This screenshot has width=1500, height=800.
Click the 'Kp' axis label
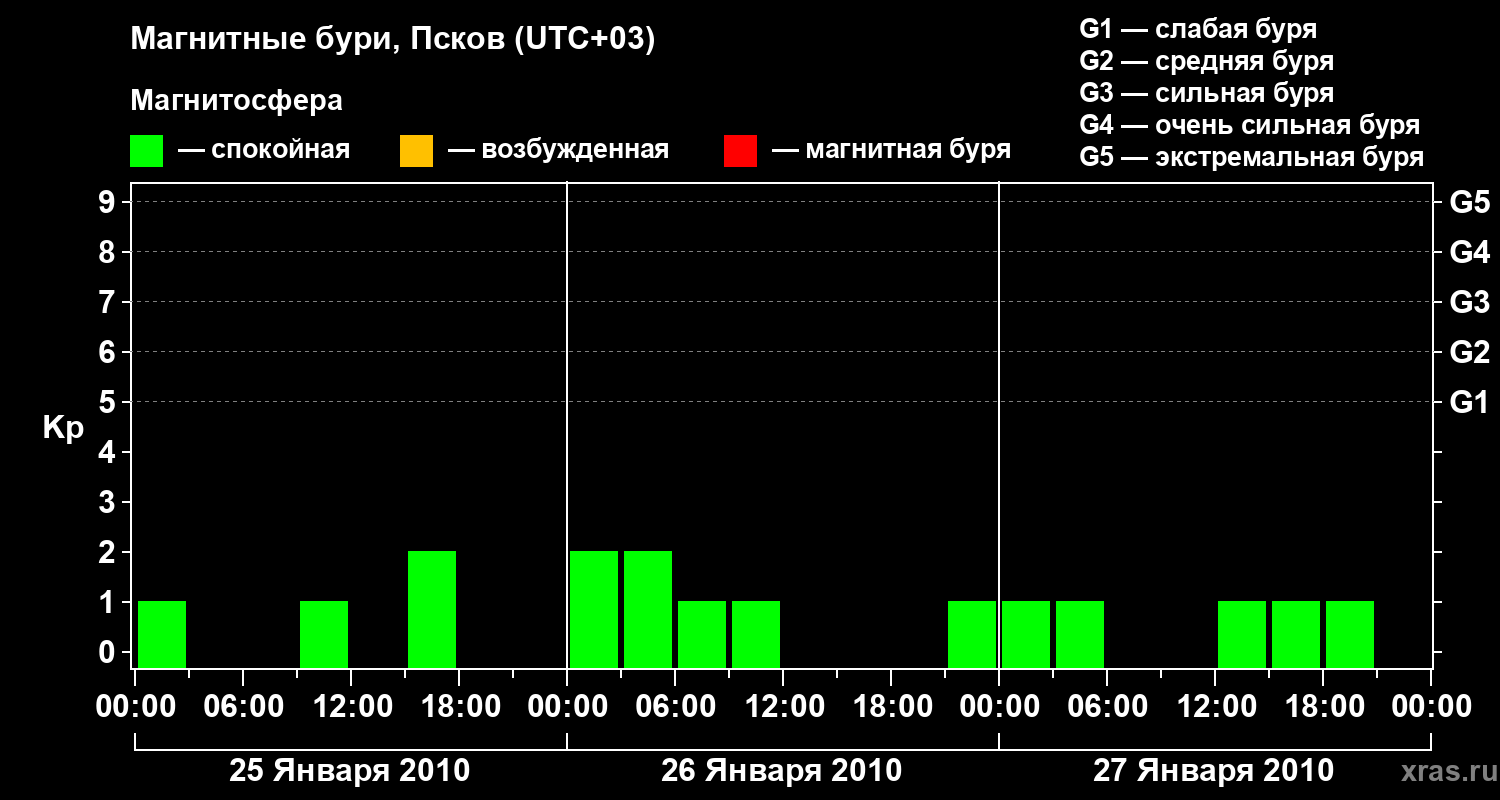63,428
